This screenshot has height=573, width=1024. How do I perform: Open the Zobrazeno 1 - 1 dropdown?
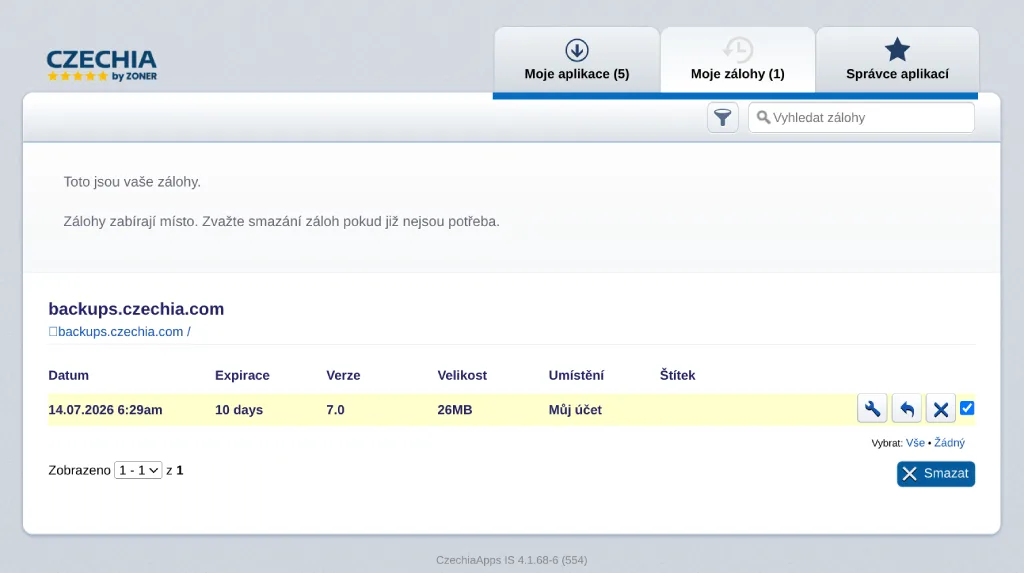click(x=138, y=470)
